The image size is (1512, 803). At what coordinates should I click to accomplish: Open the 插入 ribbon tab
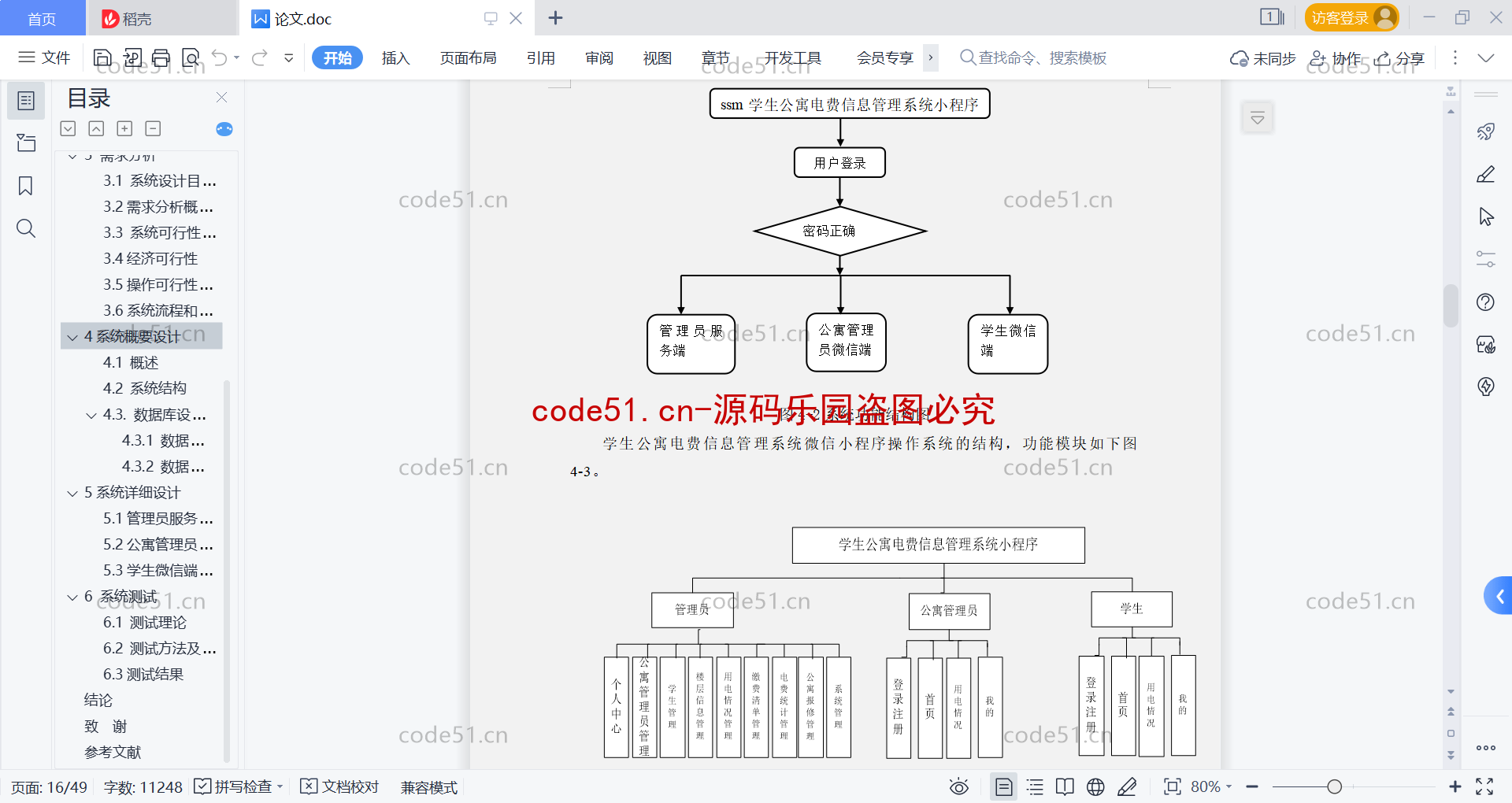[395, 57]
